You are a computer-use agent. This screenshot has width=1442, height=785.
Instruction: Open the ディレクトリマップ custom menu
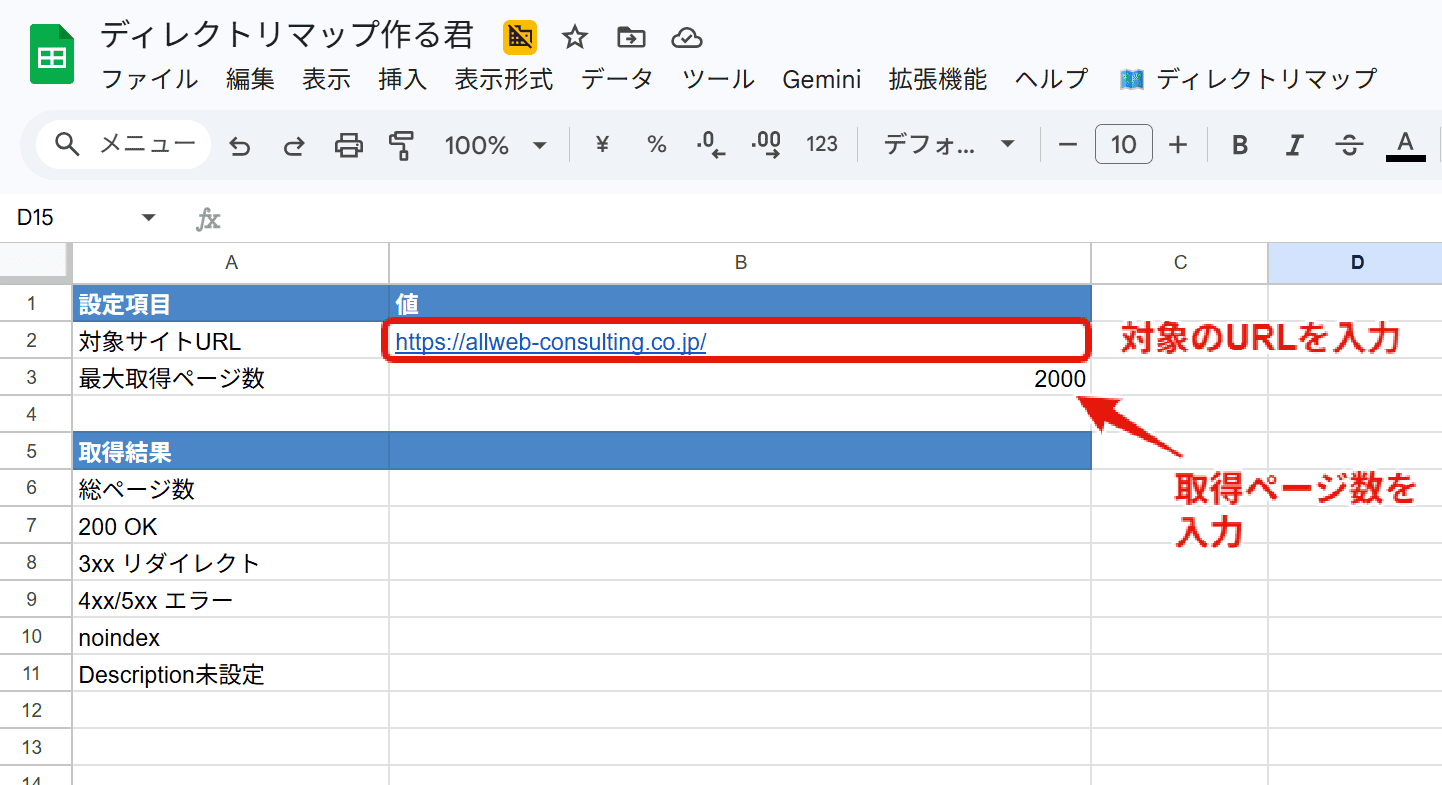(1248, 79)
